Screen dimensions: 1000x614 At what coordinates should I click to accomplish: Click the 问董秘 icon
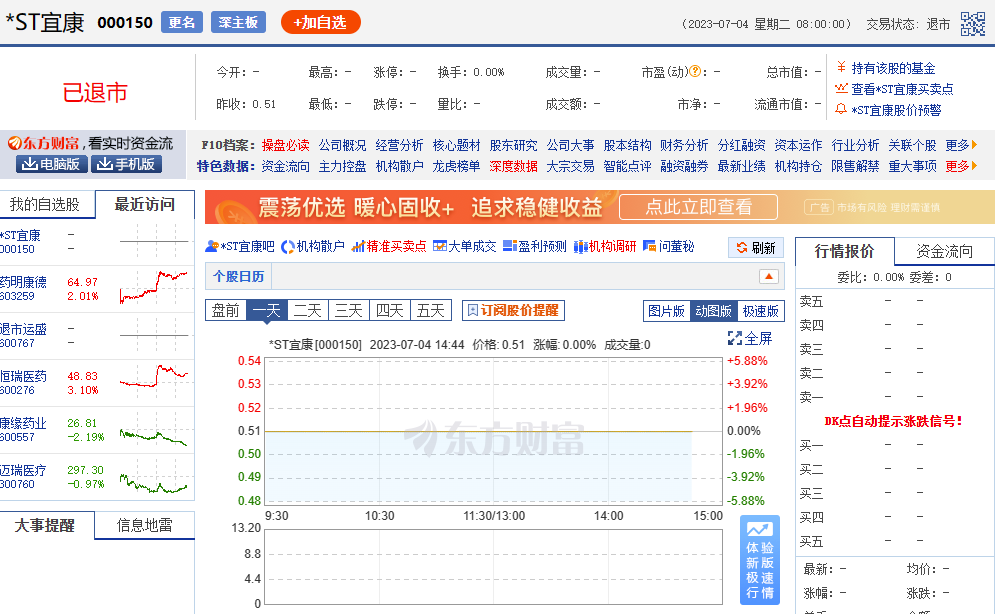click(649, 246)
